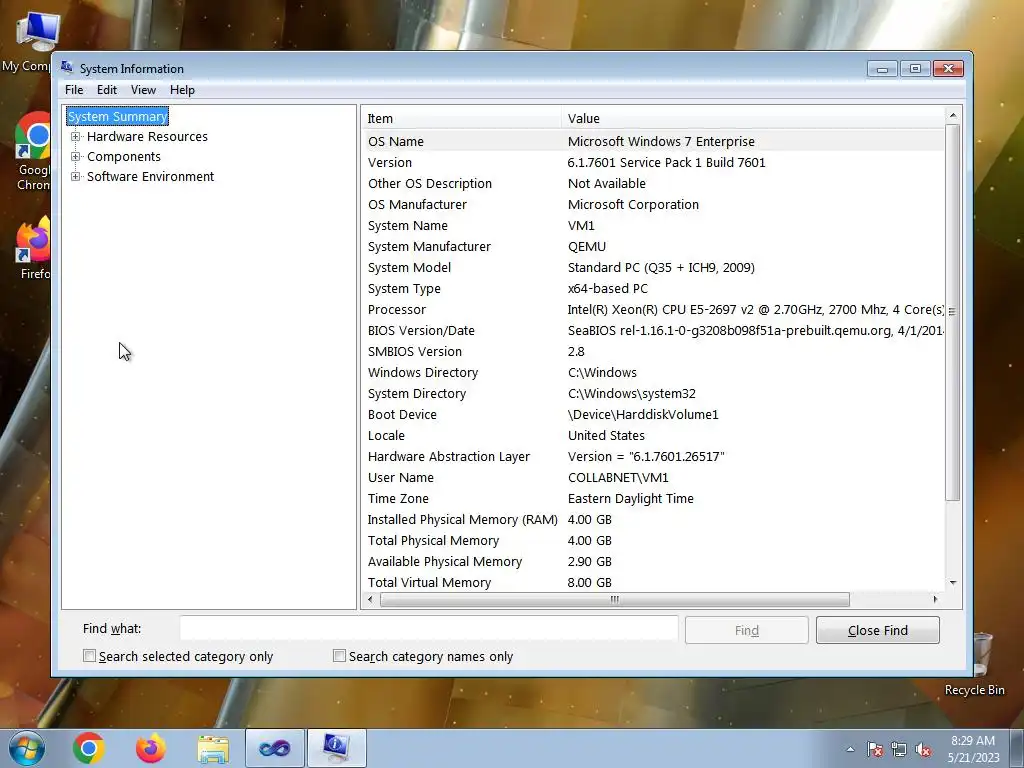Select the SMBIOS Version row
Viewport: 1024px width, 768px height.
click(x=653, y=351)
